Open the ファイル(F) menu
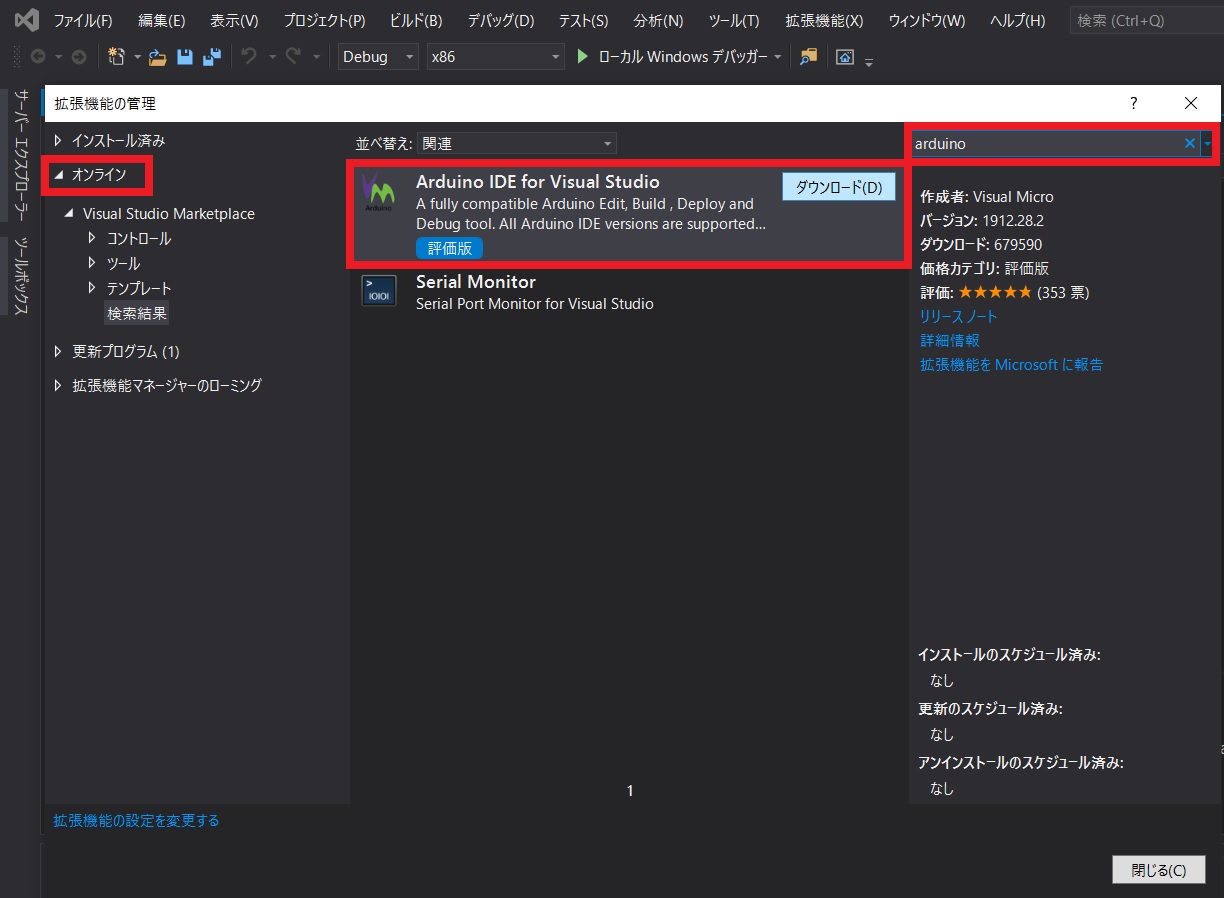 coord(82,20)
